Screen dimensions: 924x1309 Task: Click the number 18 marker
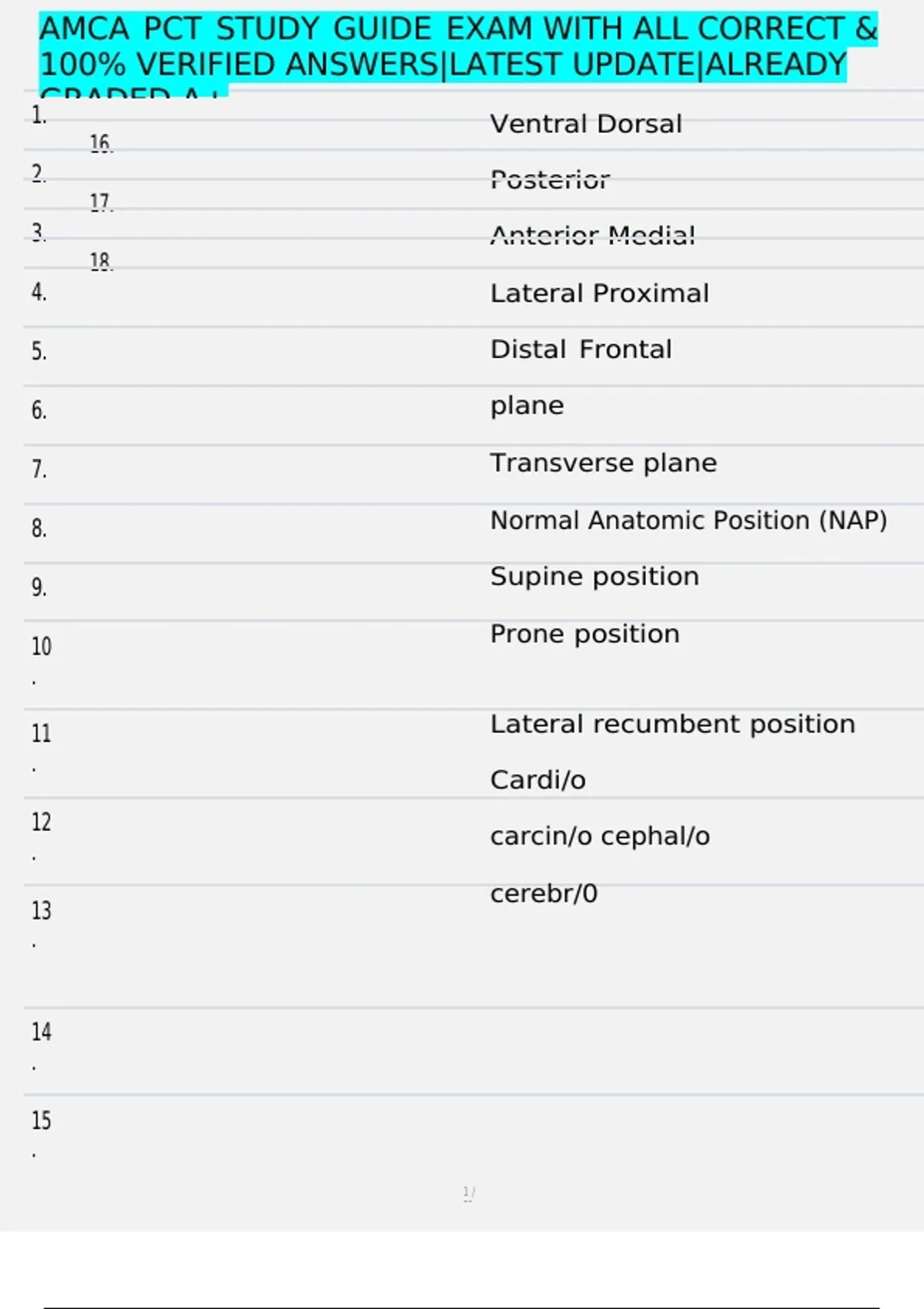[101, 262]
